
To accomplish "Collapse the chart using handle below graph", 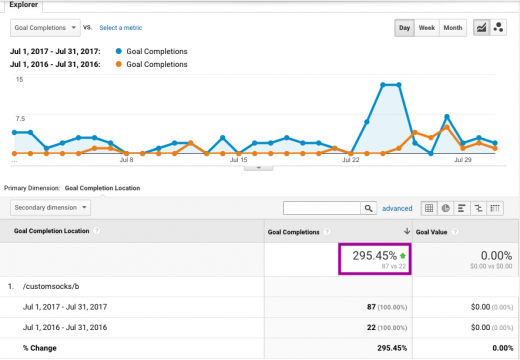I will [258, 168].
